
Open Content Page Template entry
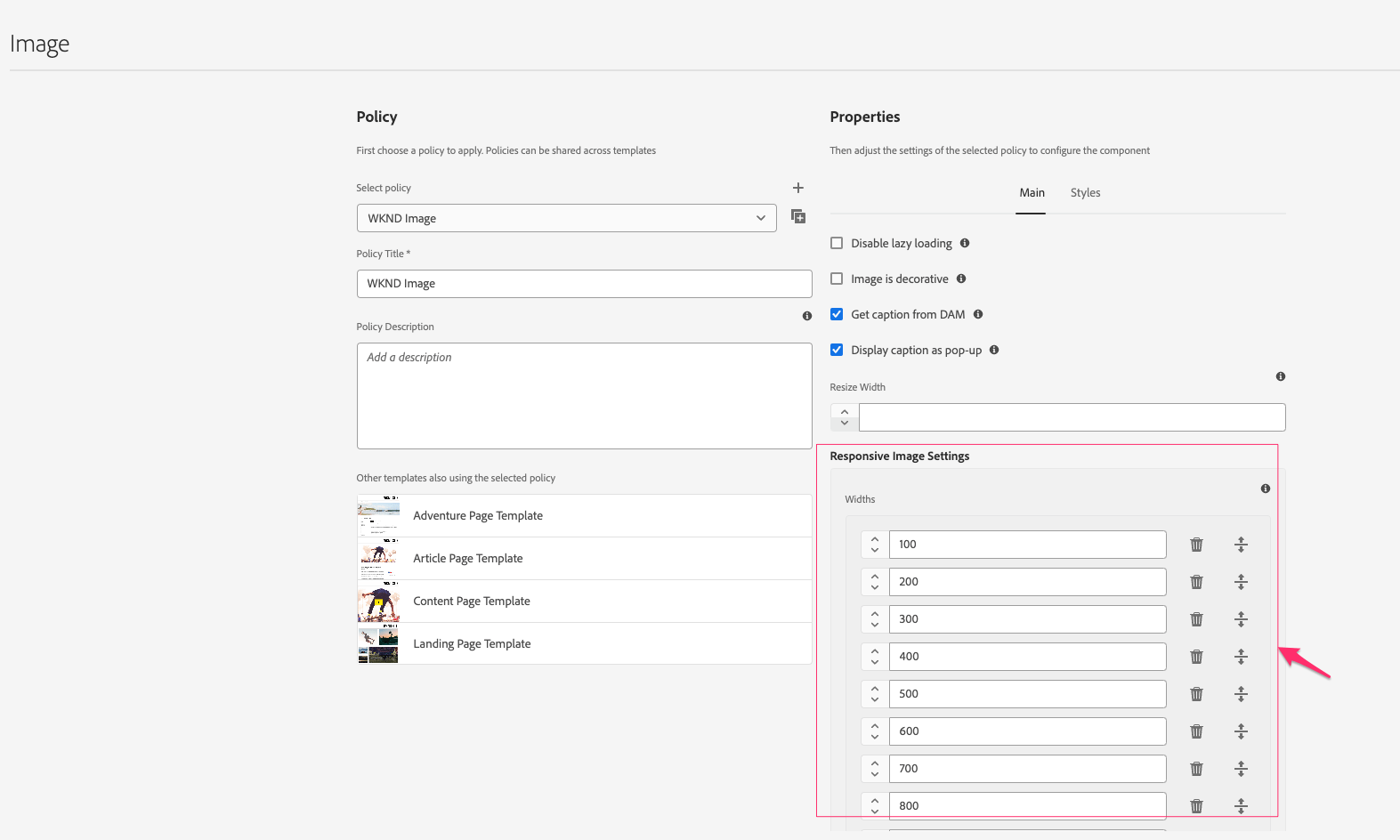pyautogui.click(x=584, y=602)
